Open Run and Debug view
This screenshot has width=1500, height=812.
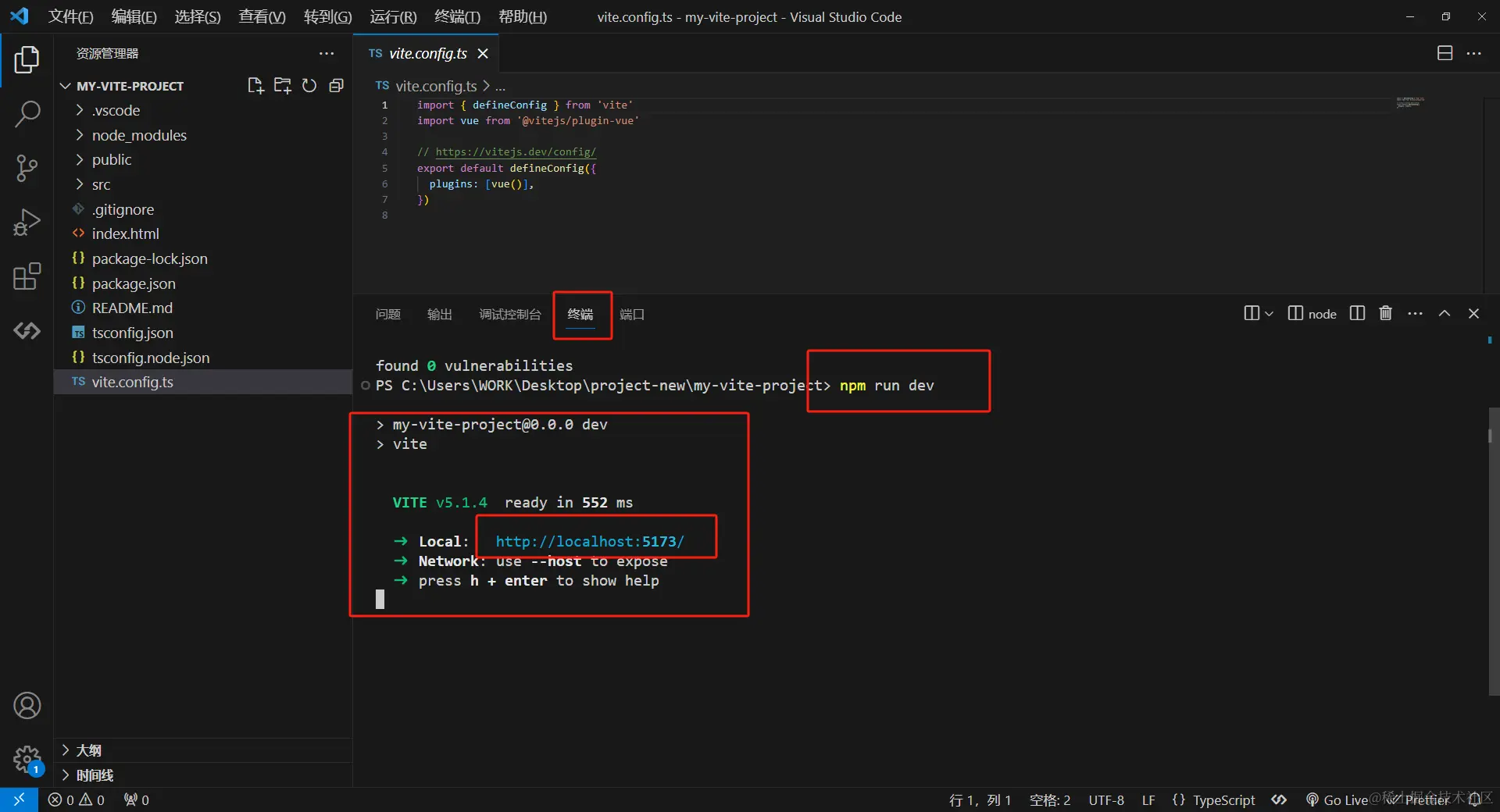27,223
